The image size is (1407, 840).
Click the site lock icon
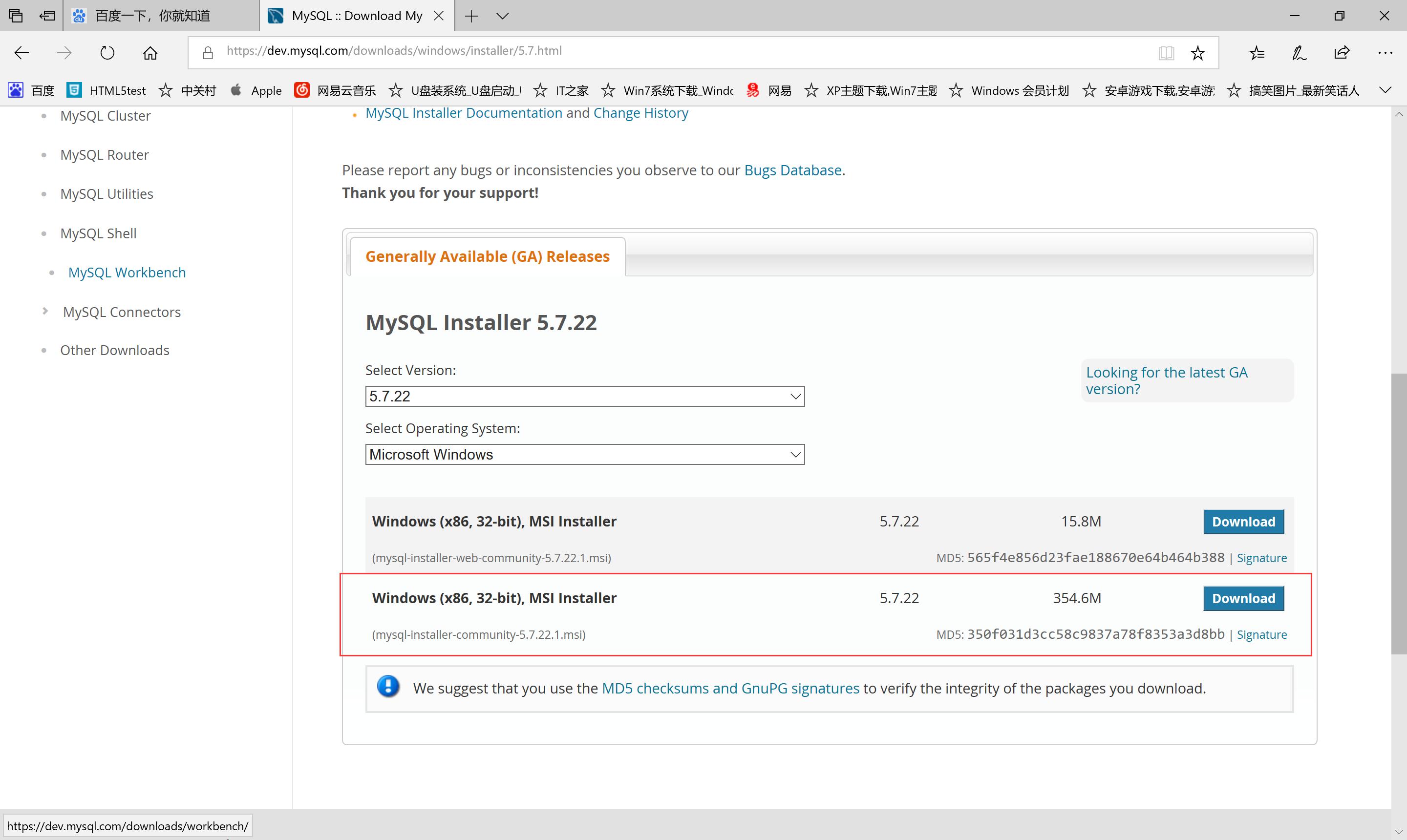click(x=208, y=53)
